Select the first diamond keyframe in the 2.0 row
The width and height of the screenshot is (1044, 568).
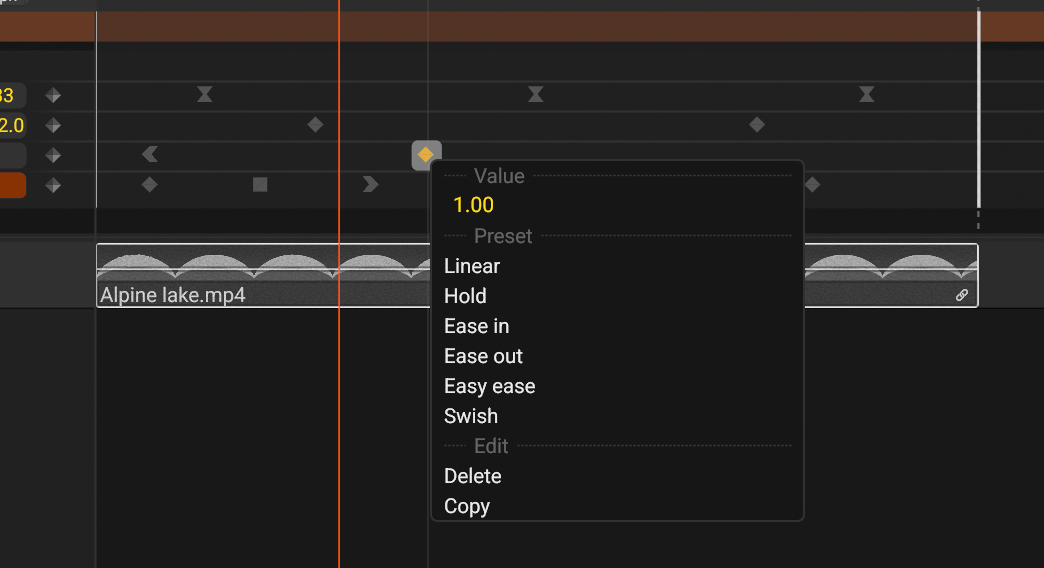pyautogui.click(x=315, y=125)
